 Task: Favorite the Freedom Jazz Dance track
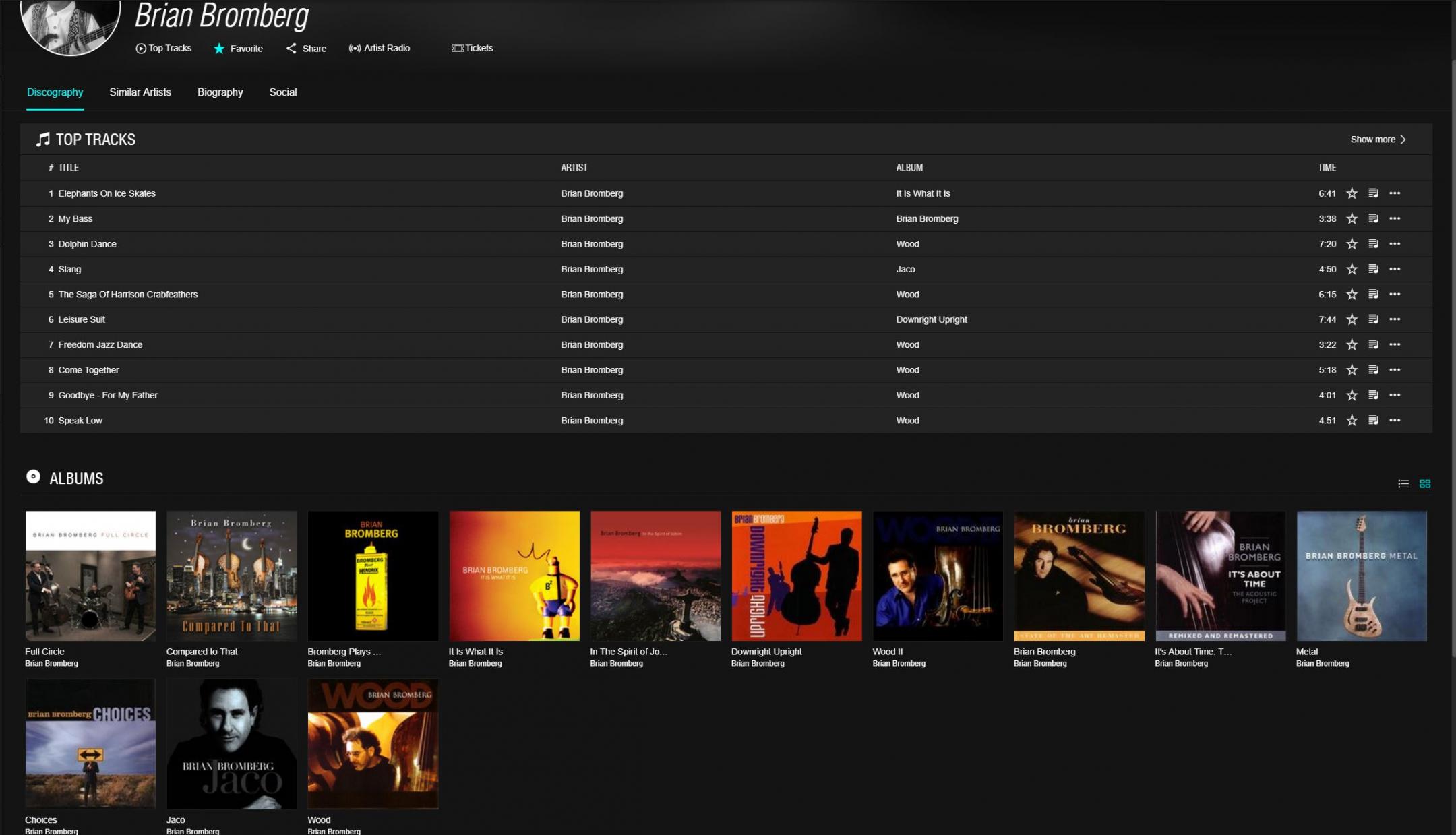point(1352,344)
